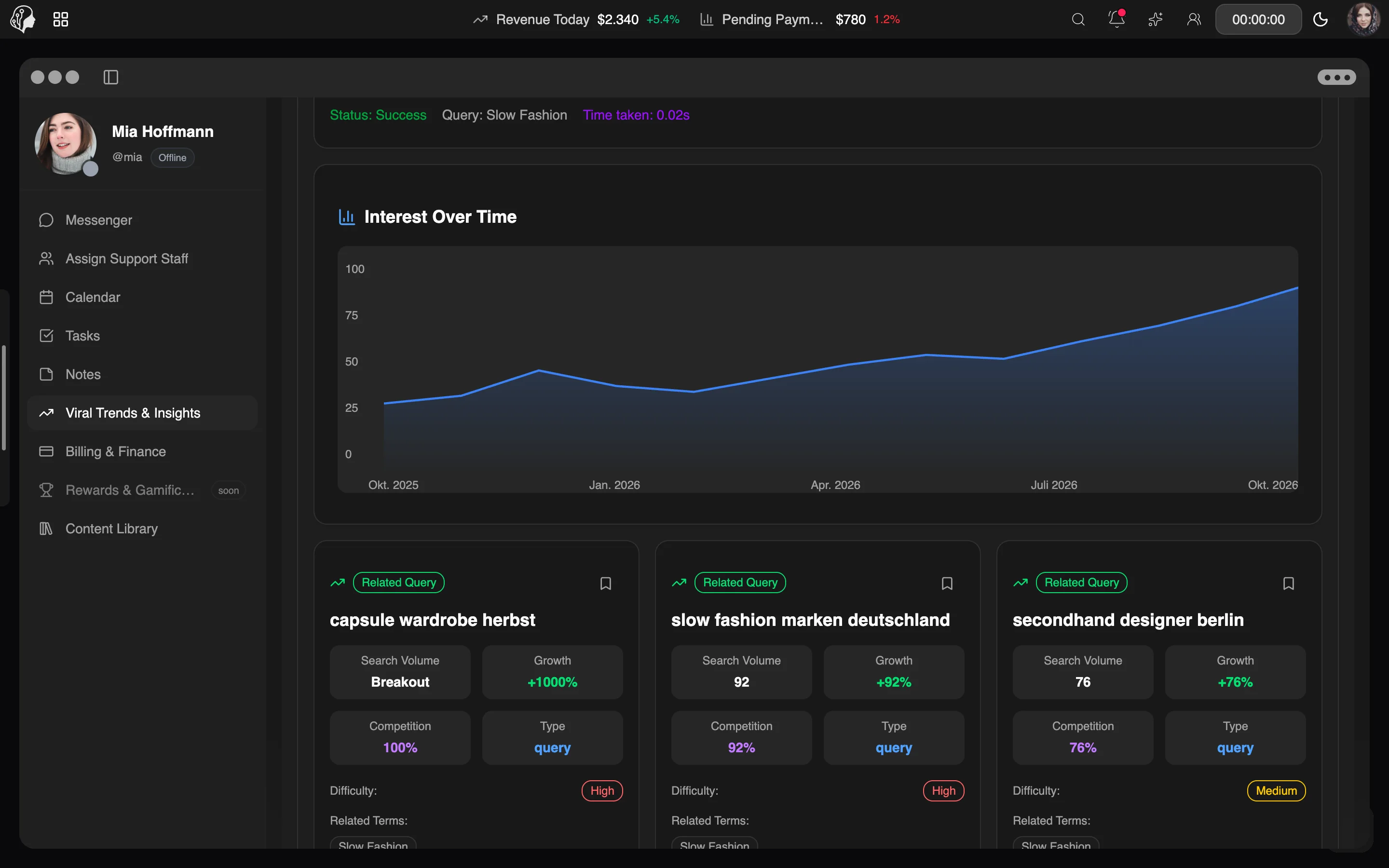Click the Offline status badge

pos(172,157)
